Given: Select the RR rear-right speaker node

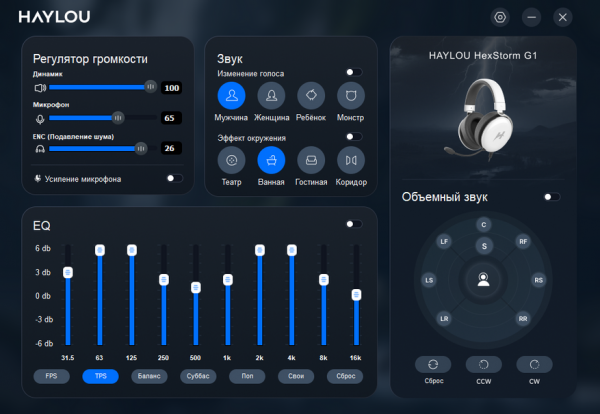Looking at the screenshot, I should [523, 319].
